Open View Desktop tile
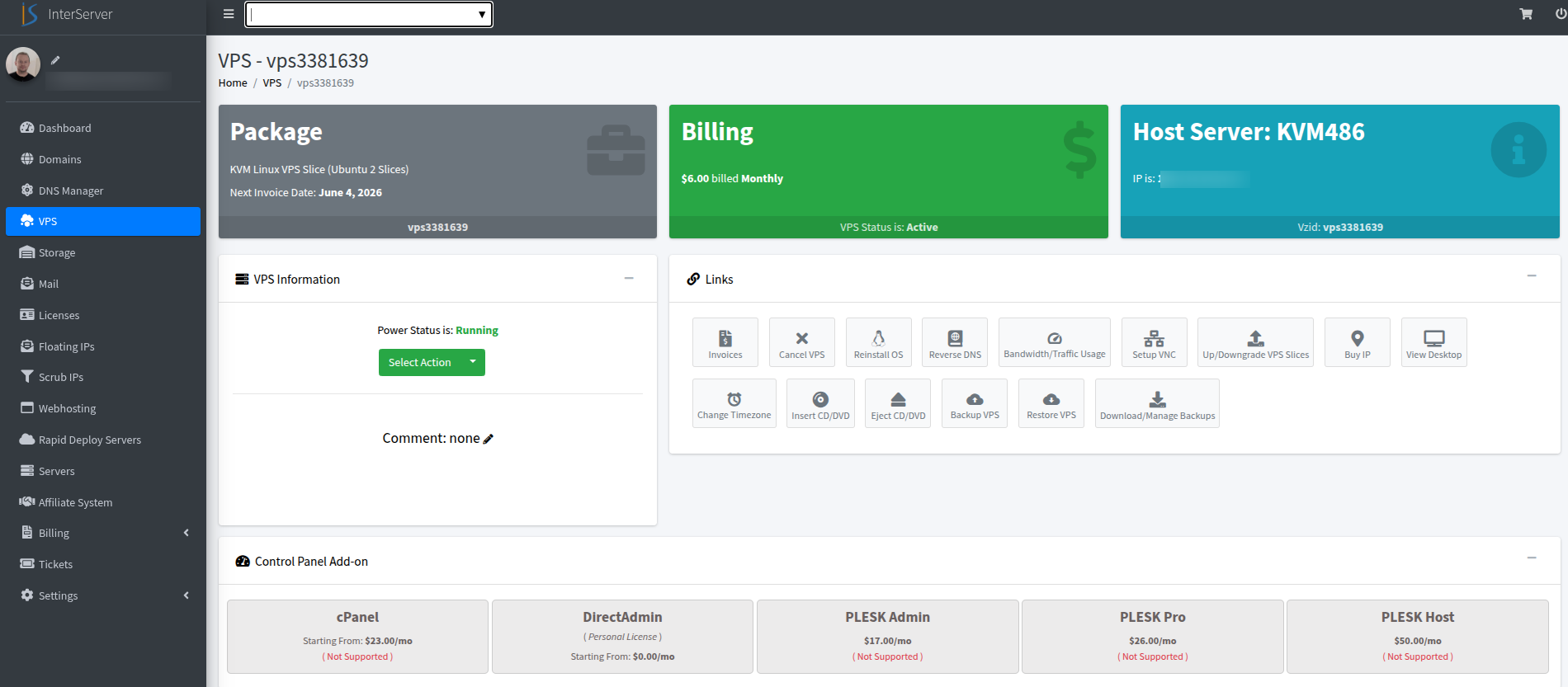Screen dimensions: 1568x687 pos(1434,342)
